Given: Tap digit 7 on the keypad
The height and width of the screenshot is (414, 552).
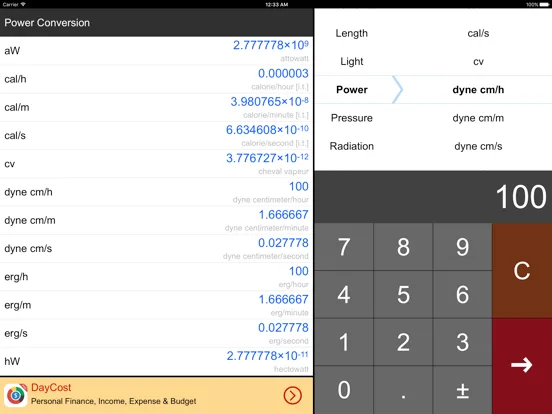Looking at the screenshot, I should [x=344, y=246].
